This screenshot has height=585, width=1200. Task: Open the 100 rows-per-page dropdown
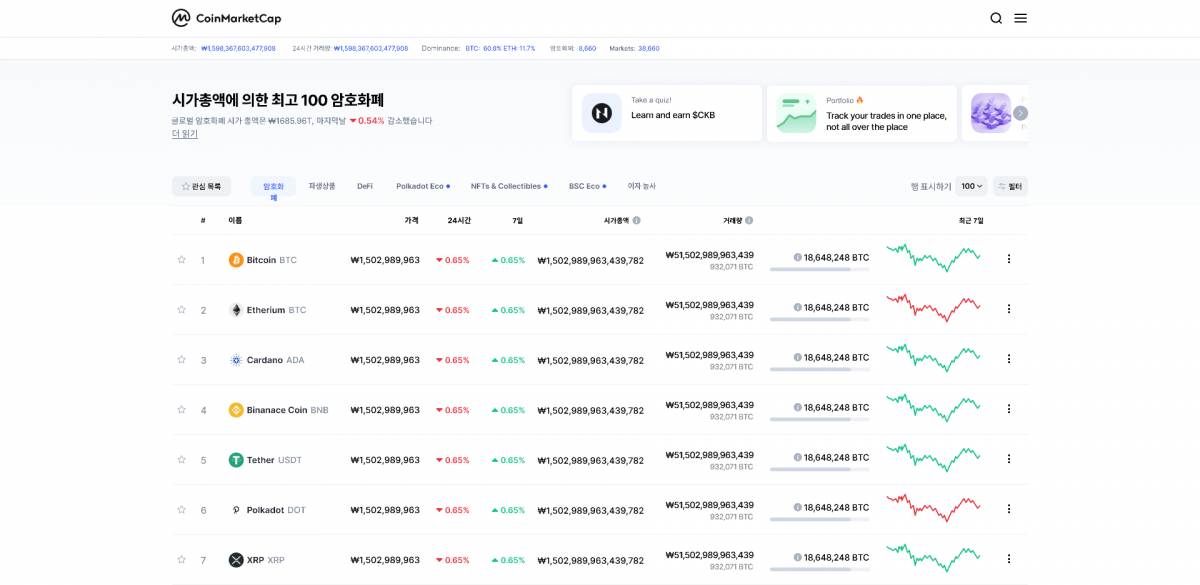(969, 186)
